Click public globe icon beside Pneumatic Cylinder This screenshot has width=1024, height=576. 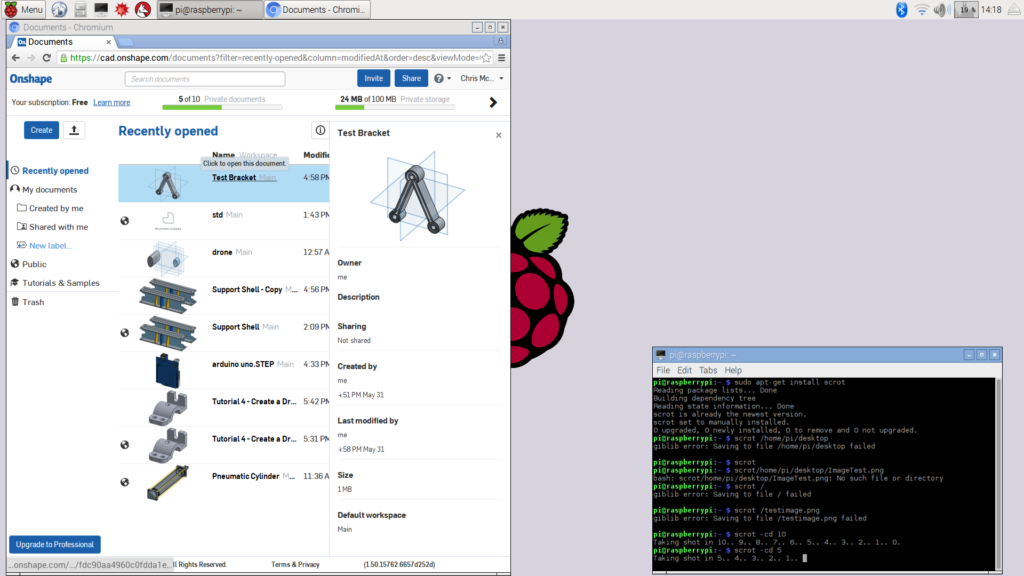coord(125,482)
